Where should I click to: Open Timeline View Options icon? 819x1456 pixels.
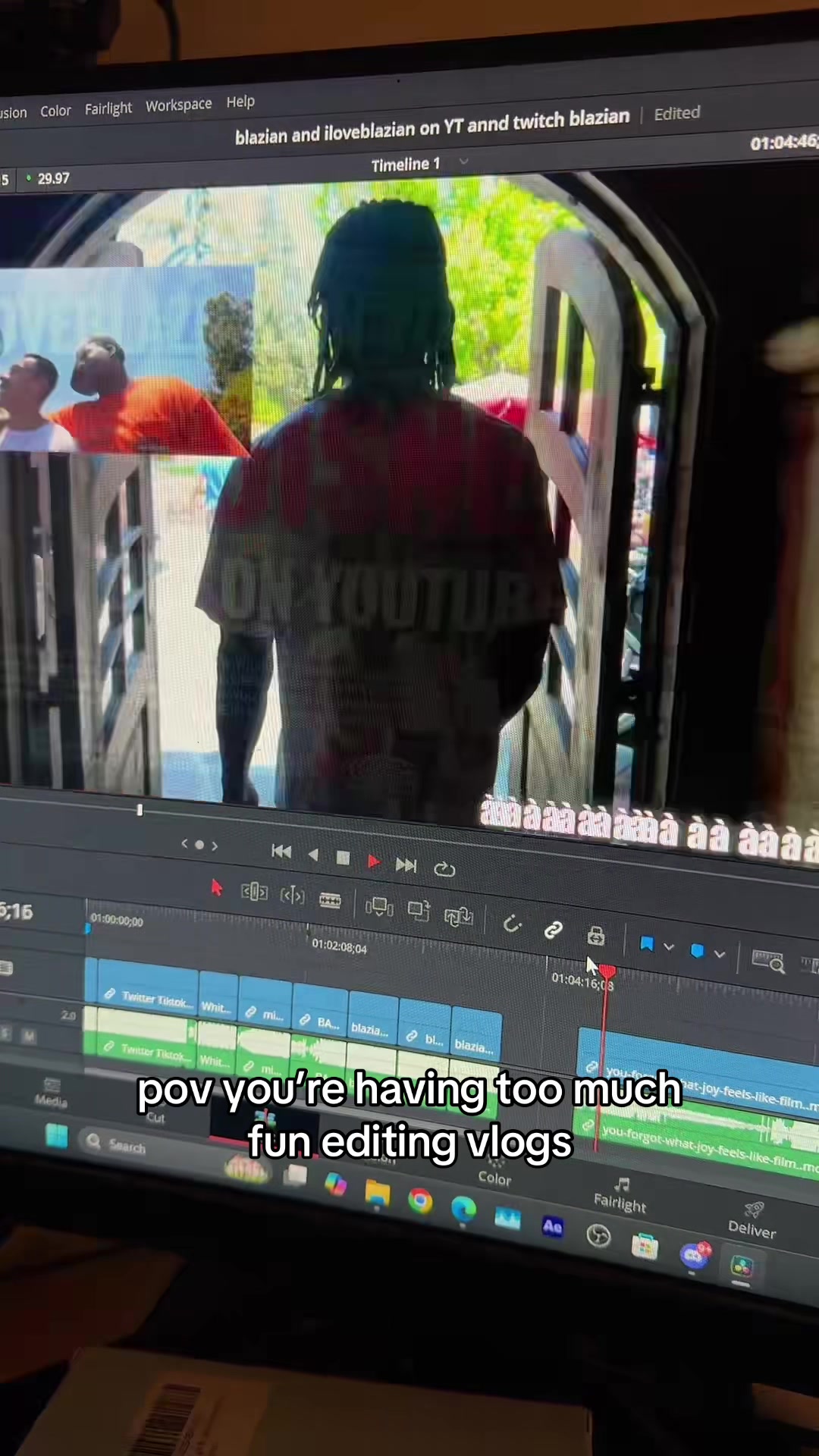point(6,967)
